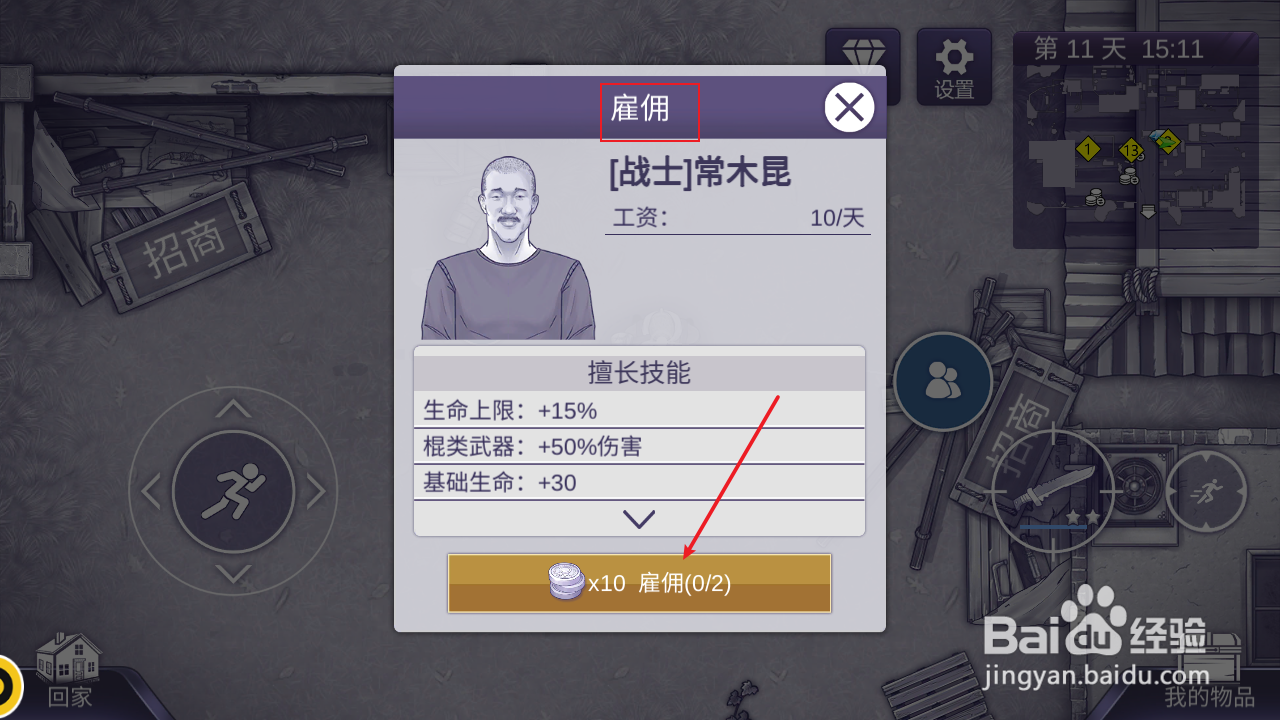Screen dimensions: 1280x720
Task: Open the settings gear button
Action: [954, 66]
